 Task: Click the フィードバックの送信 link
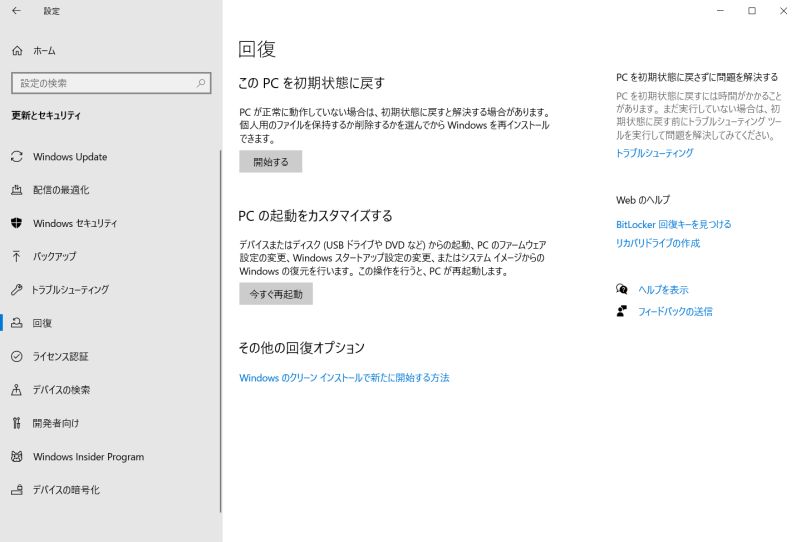[x=675, y=311]
